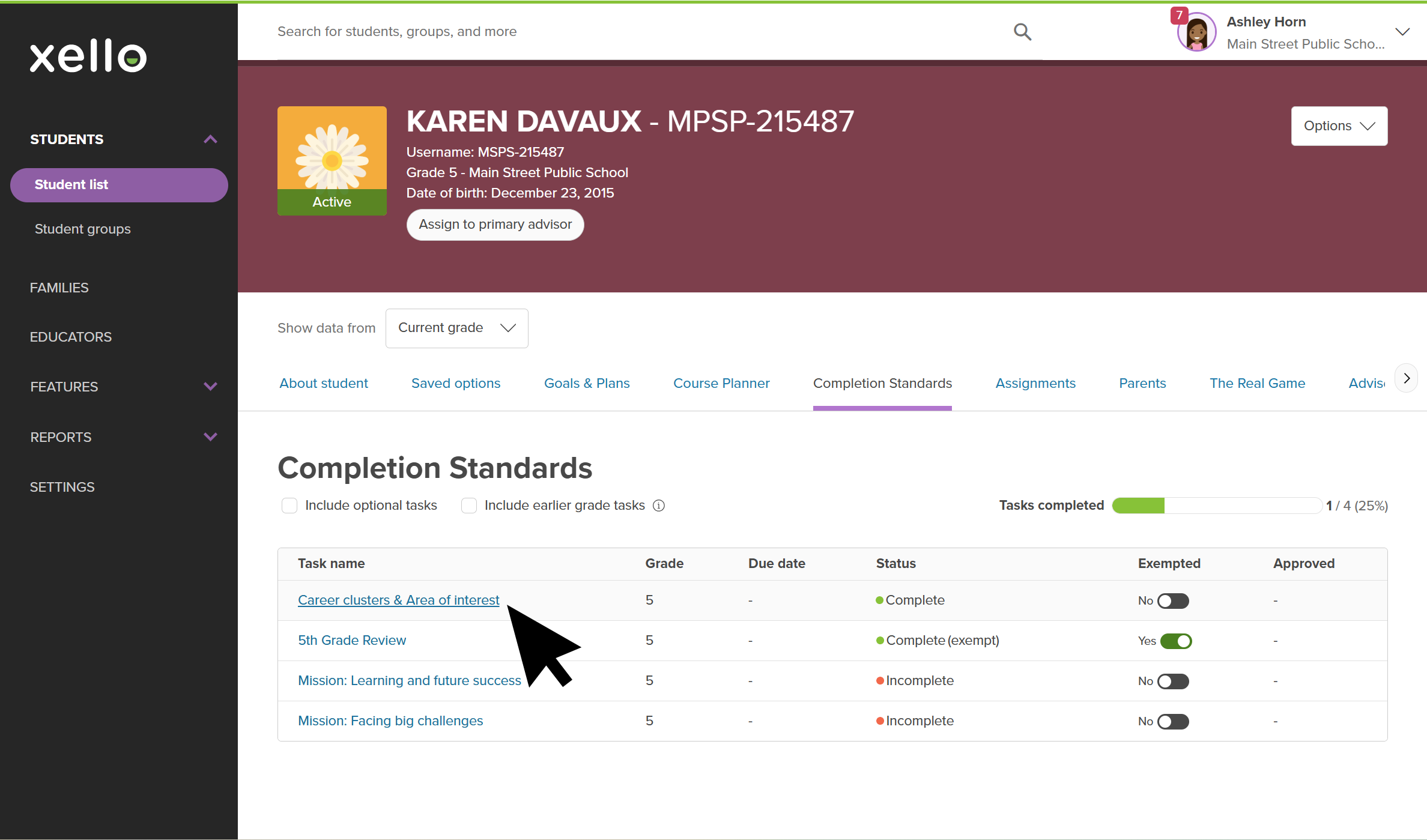Toggle exemption for Mission: Facing big challenges
The width and height of the screenshot is (1427, 840).
click(x=1173, y=722)
